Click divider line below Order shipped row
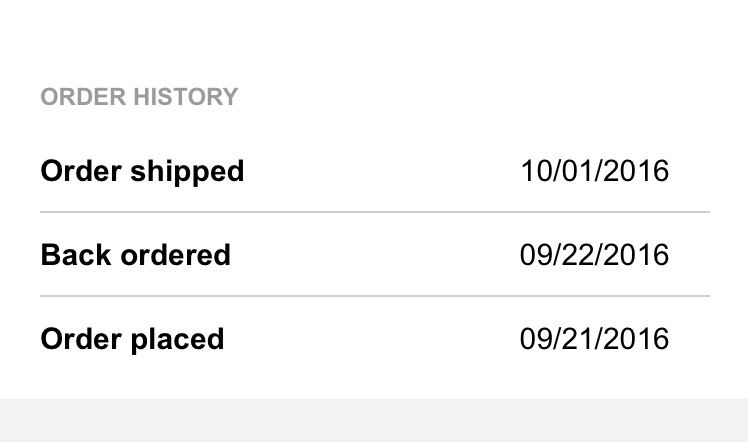The height and width of the screenshot is (442, 748). point(375,212)
